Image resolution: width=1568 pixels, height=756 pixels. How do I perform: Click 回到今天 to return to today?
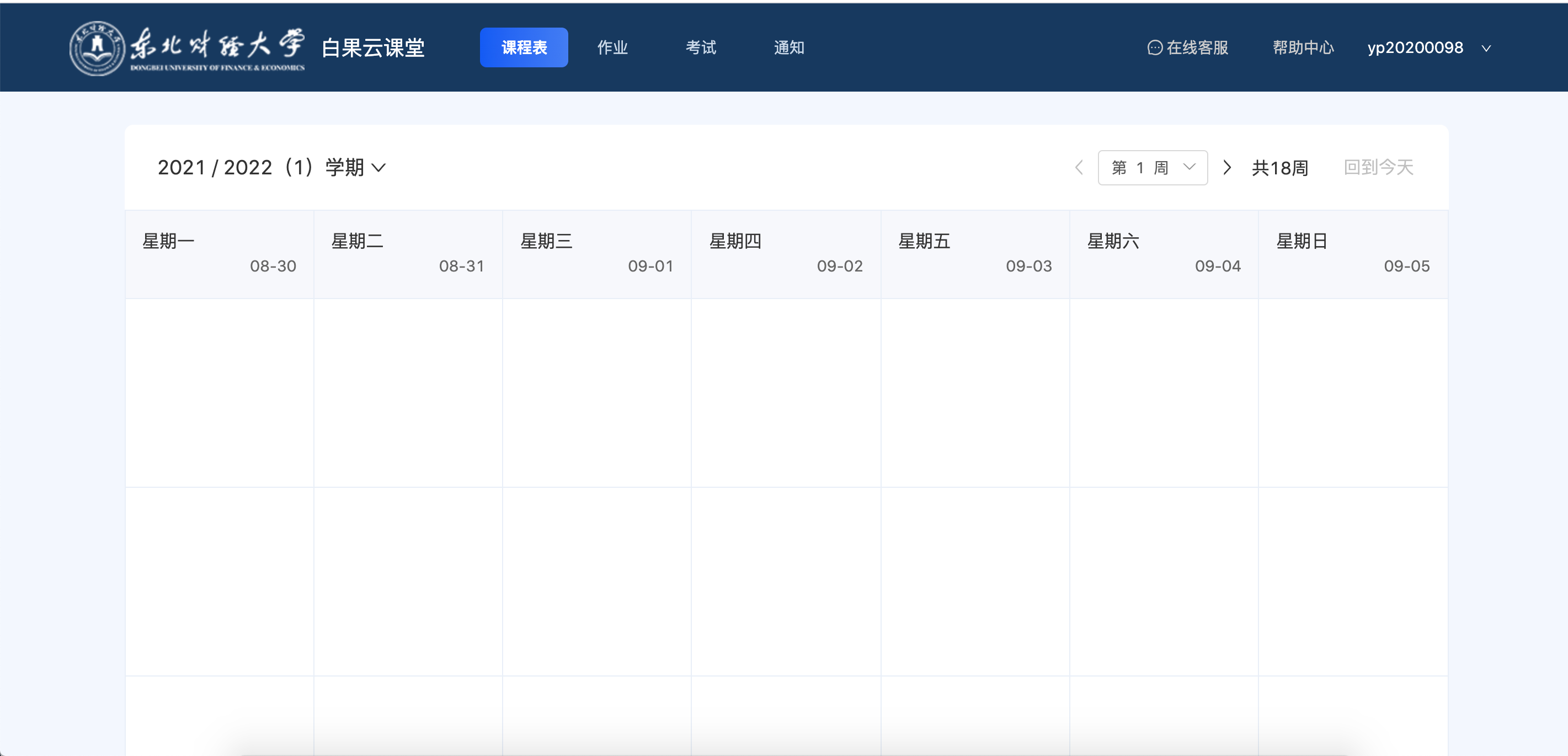coord(1378,167)
